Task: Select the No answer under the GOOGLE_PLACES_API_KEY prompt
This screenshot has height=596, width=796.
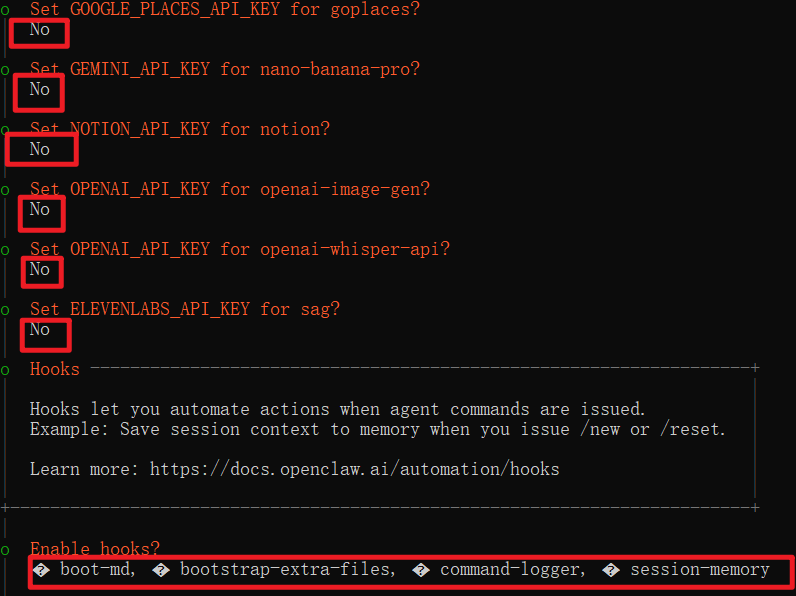Action: [40, 29]
